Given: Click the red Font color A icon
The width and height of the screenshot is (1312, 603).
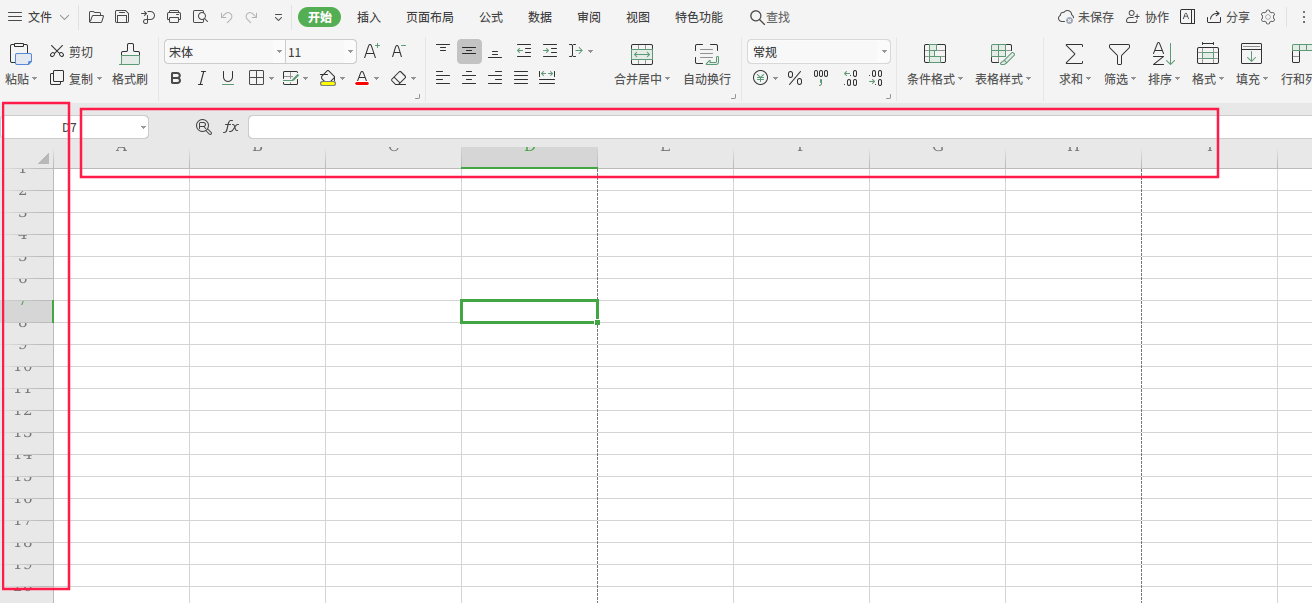Looking at the screenshot, I should [362, 78].
